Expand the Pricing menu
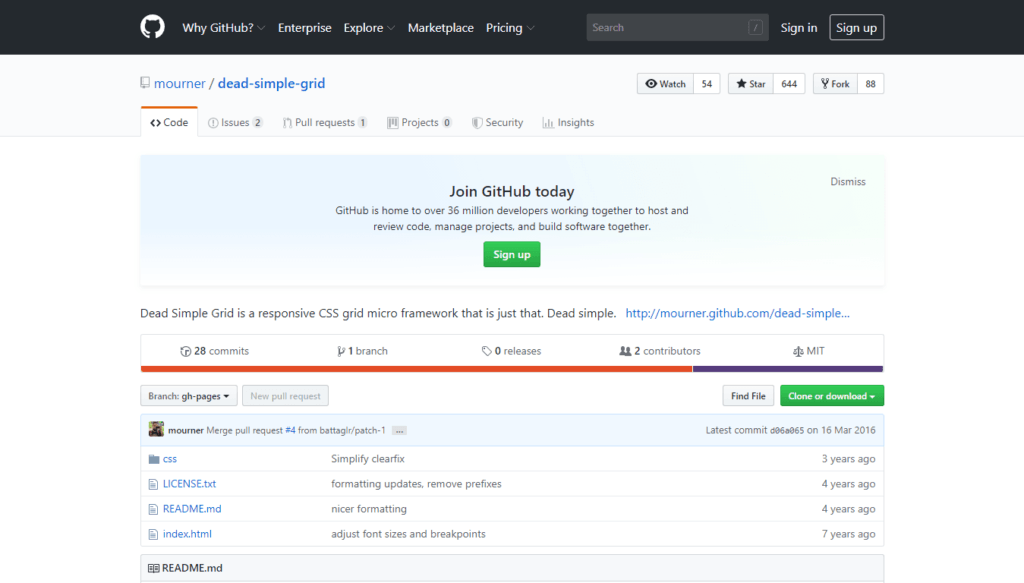1024x583 pixels. [510, 27]
